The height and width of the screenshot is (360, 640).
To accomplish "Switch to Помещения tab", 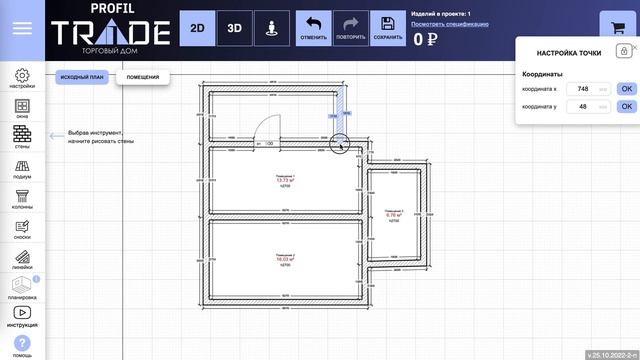I will pyautogui.click(x=143, y=77).
